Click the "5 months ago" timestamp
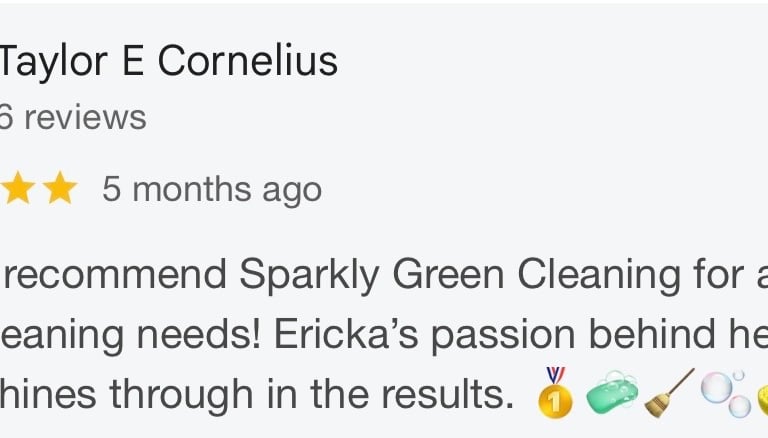 pyautogui.click(x=212, y=190)
